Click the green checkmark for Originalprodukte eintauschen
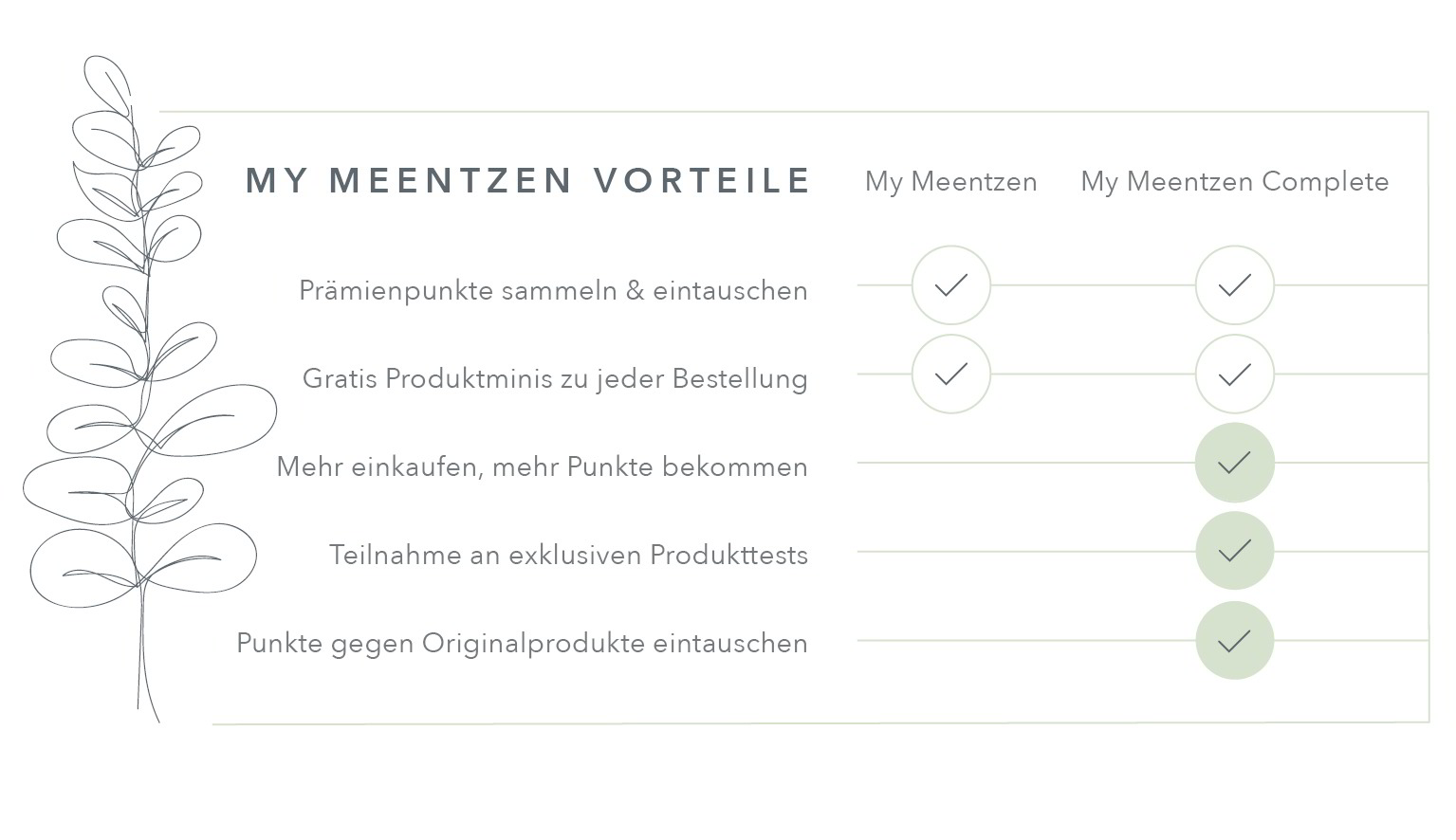The width and height of the screenshot is (1456, 840). (x=1234, y=641)
